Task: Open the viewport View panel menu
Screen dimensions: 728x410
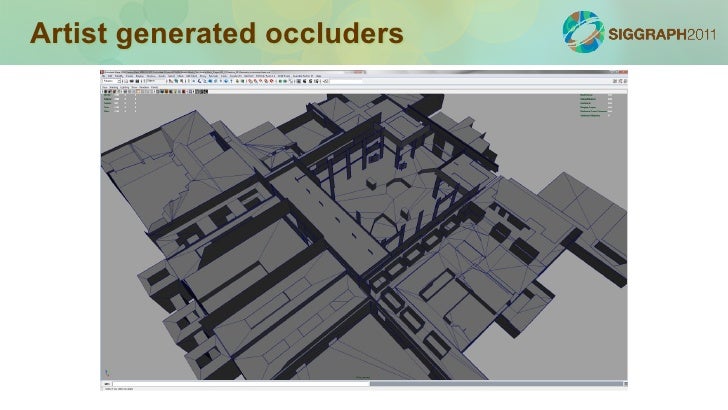Action: pyautogui.click(x=105, y=87)
